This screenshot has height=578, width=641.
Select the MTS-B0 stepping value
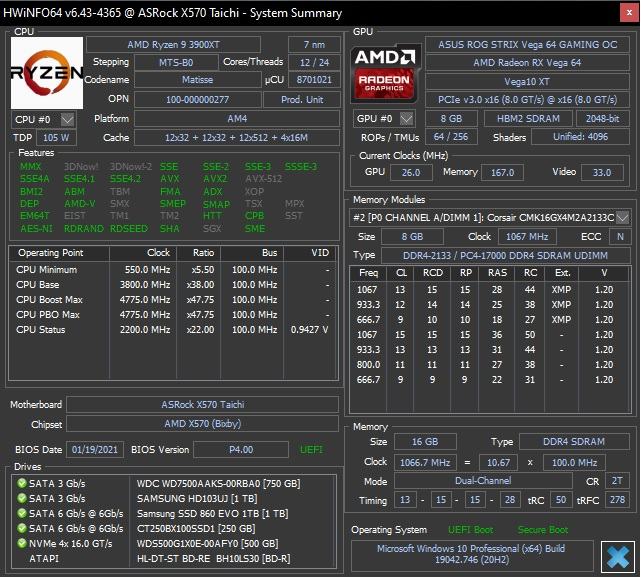coord(176,63)
